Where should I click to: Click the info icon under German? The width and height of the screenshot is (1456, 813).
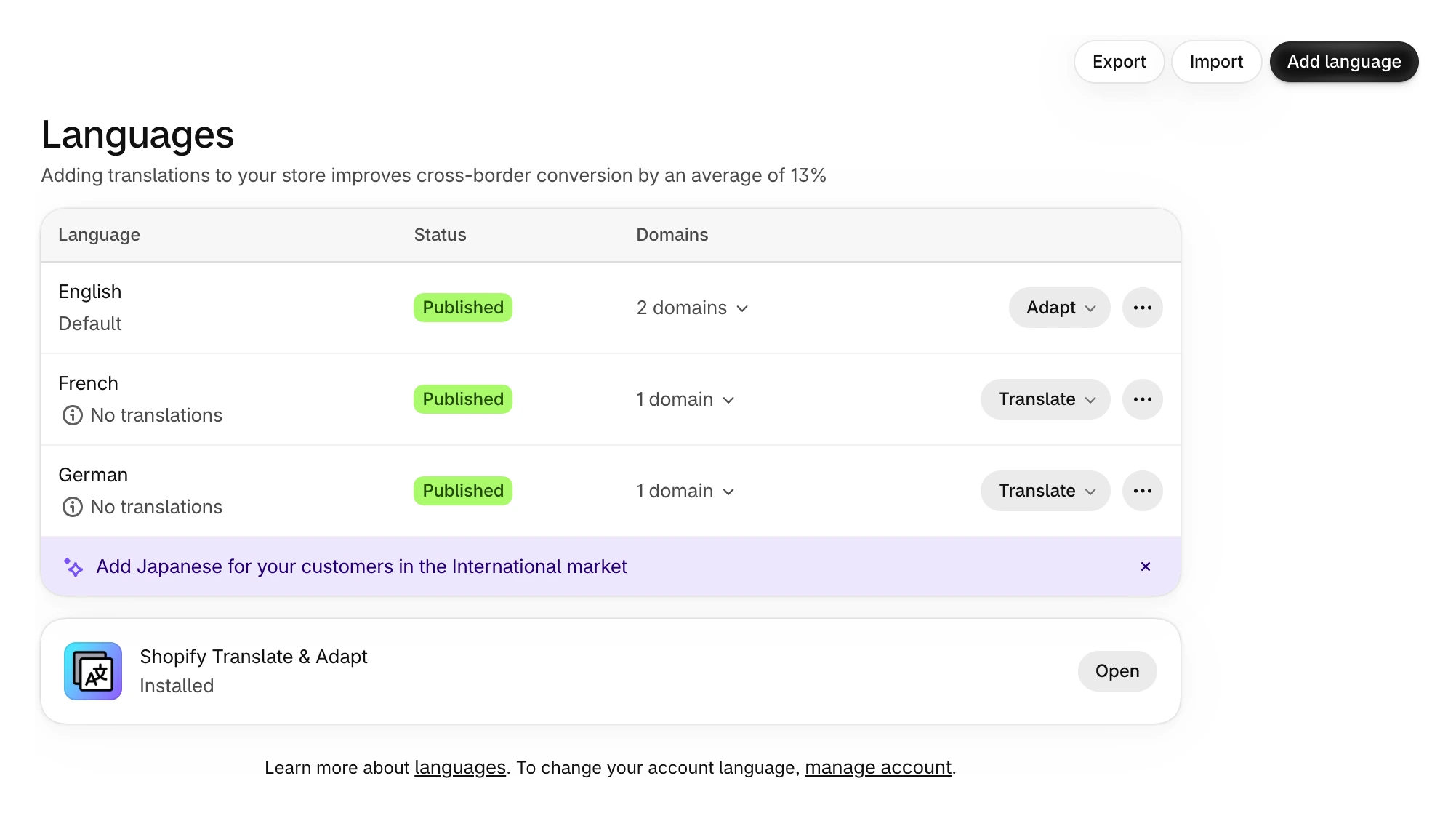72,507
